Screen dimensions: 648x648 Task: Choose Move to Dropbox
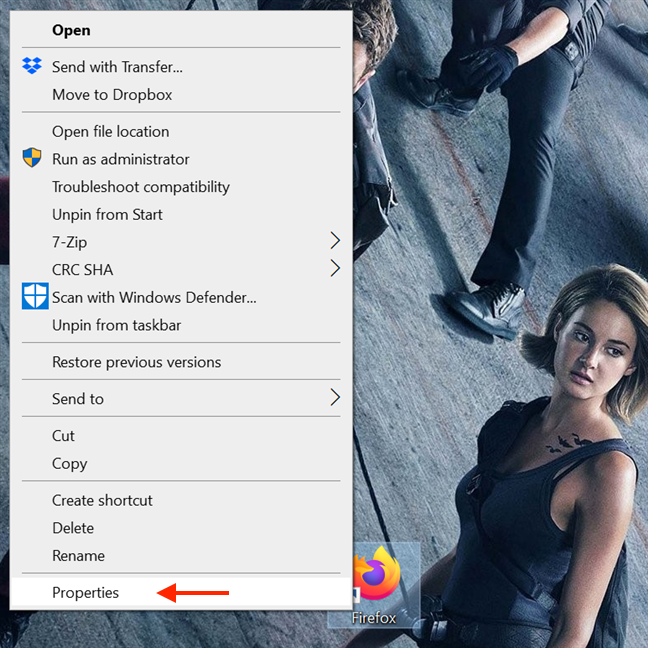coord(181,95)
